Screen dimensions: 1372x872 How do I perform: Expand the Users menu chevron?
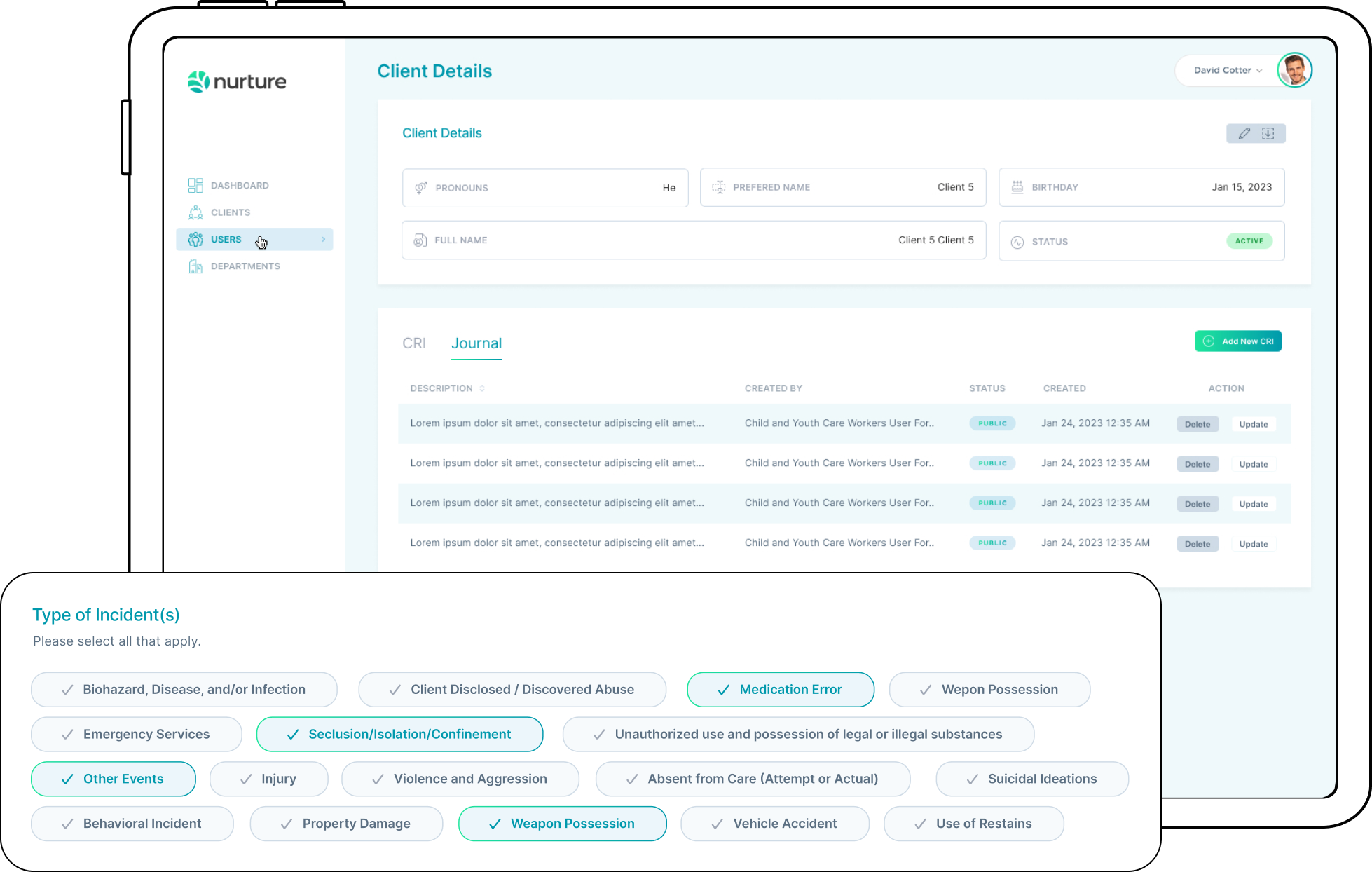coord(323,240)
